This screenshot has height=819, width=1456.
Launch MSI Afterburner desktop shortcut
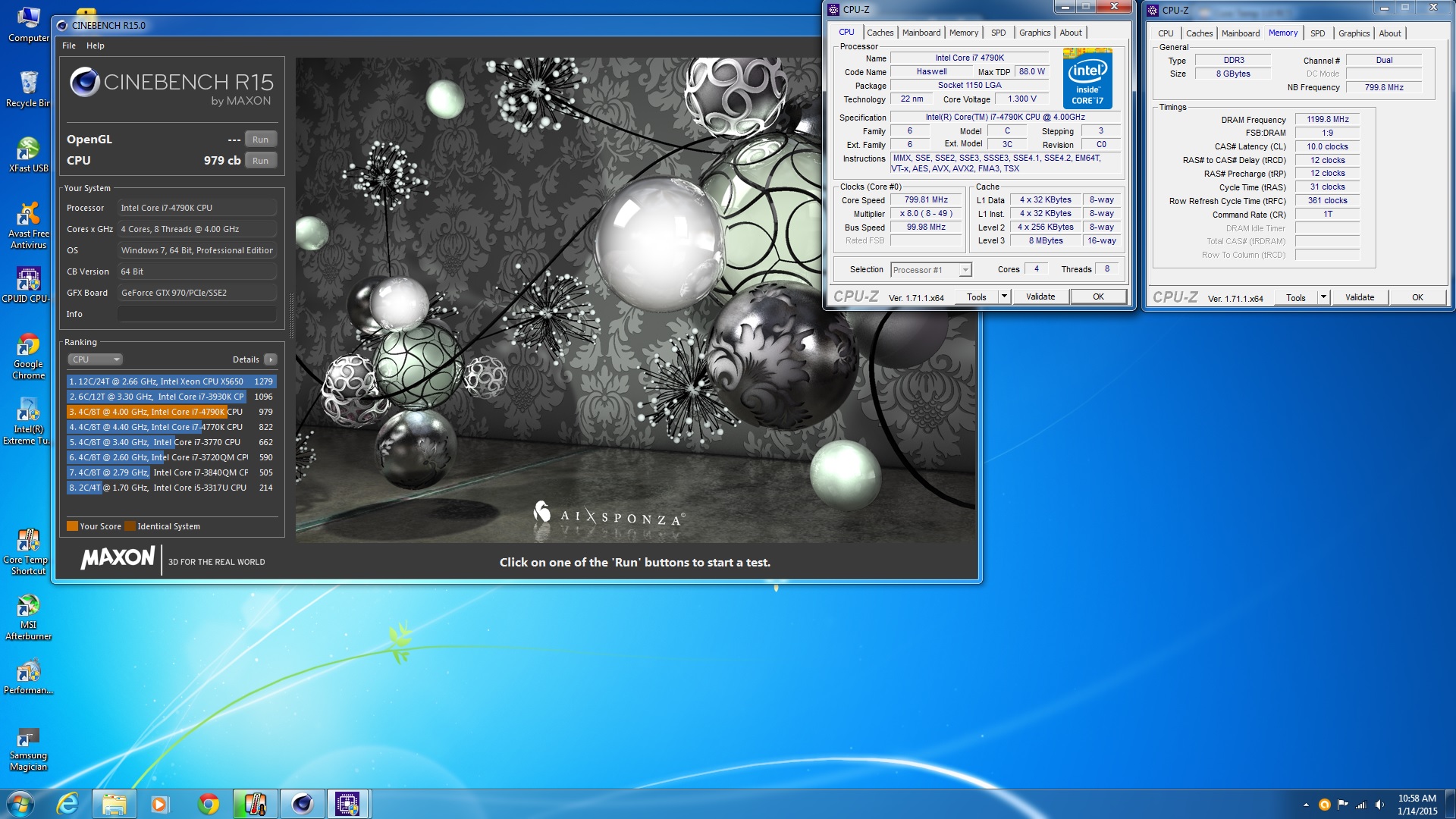coord(28,617)
